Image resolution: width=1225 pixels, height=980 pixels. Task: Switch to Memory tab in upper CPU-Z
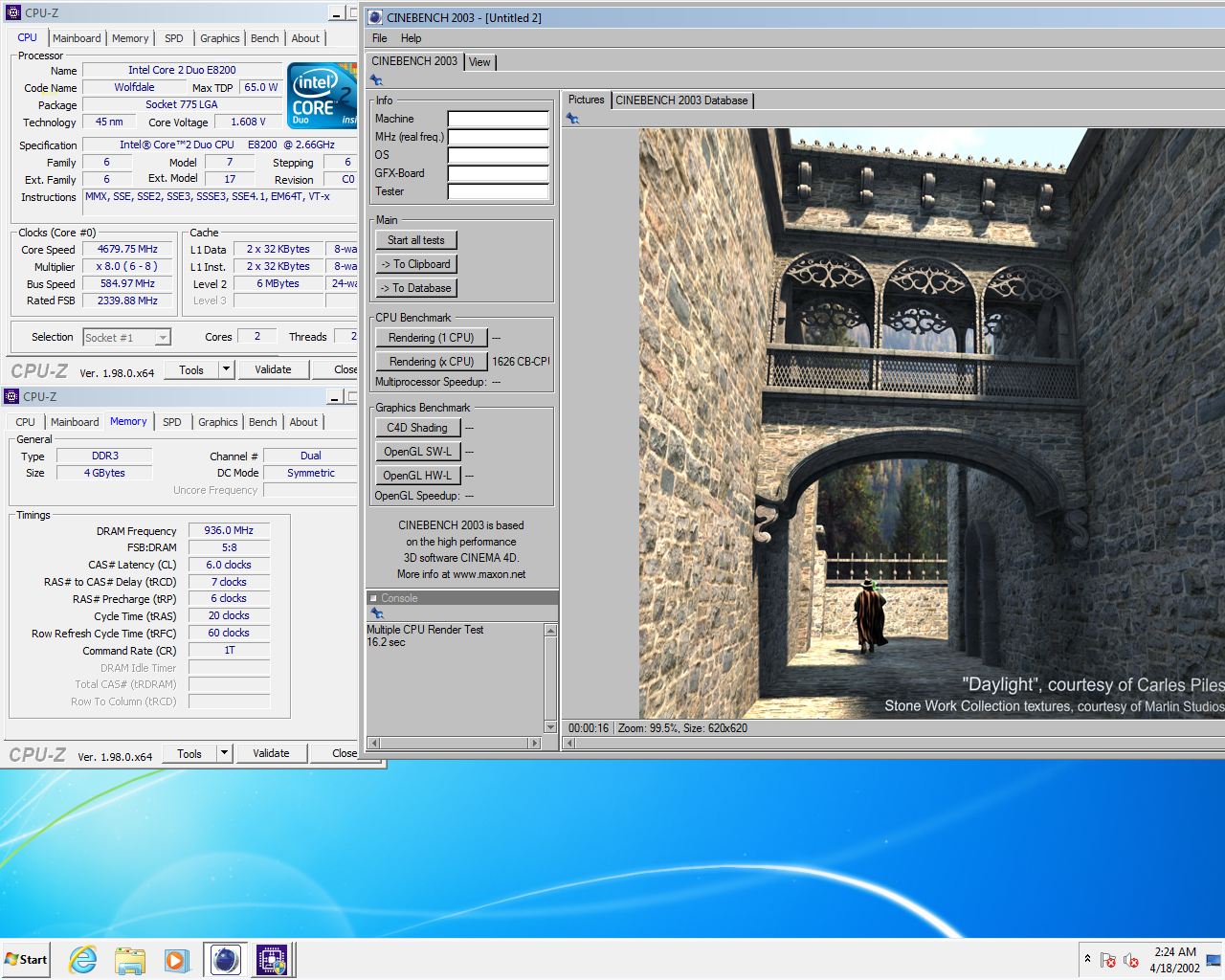coord(130,38)
